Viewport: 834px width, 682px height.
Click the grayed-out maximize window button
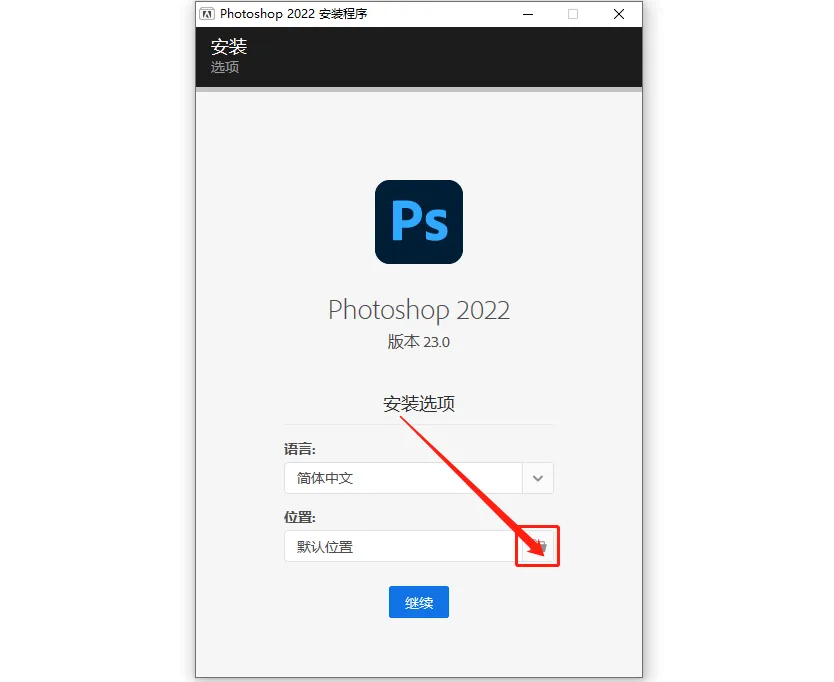coord(573,14)
